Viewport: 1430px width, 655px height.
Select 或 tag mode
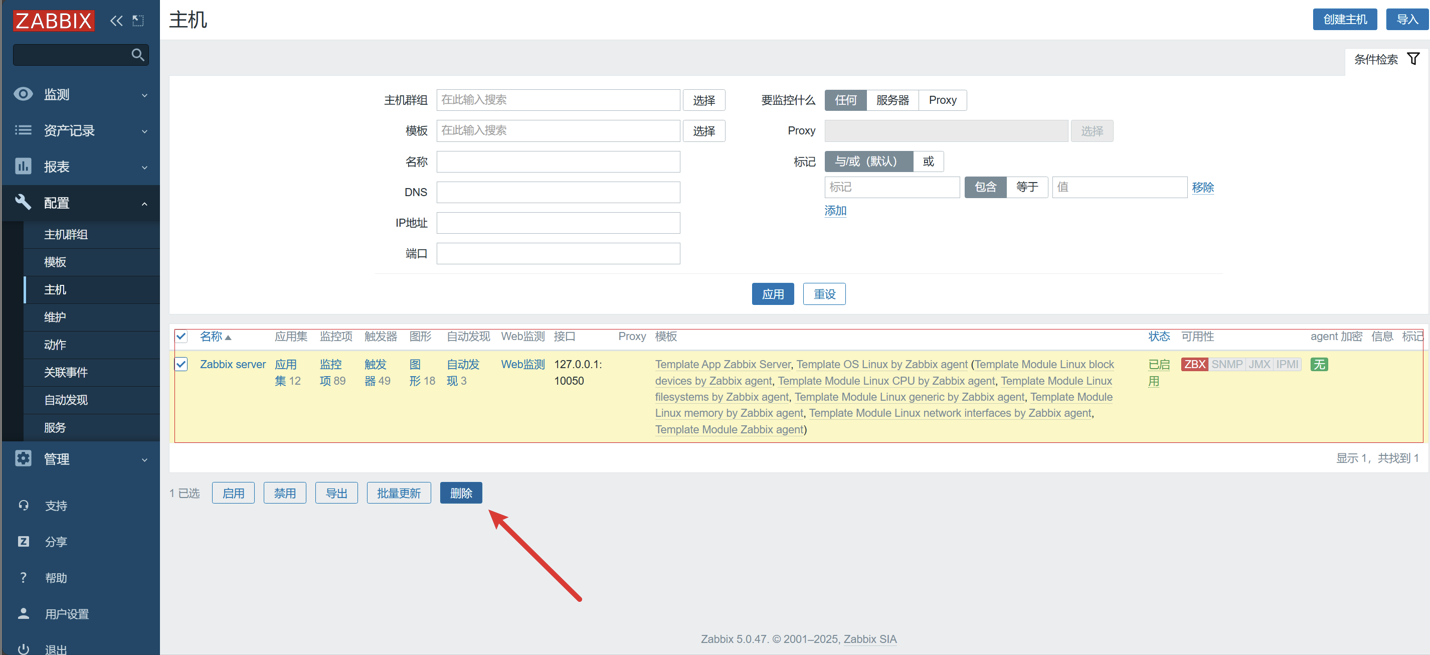(928, 161)
